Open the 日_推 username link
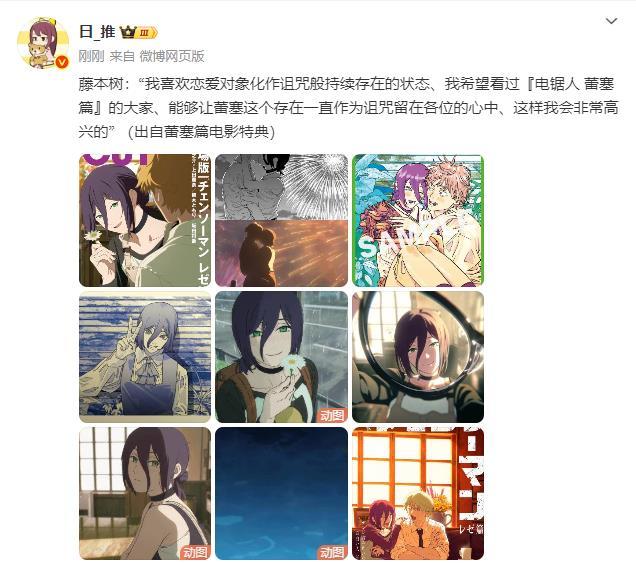This screenshot has width=636, height=563. pyautogui.click(x=97, y=32)
